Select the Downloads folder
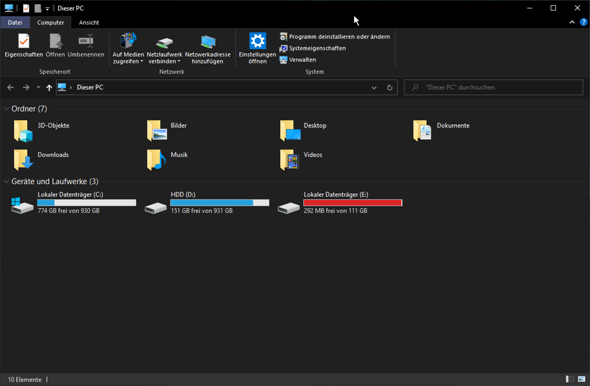Screen dimensions: 590x386 pos(41,160)
